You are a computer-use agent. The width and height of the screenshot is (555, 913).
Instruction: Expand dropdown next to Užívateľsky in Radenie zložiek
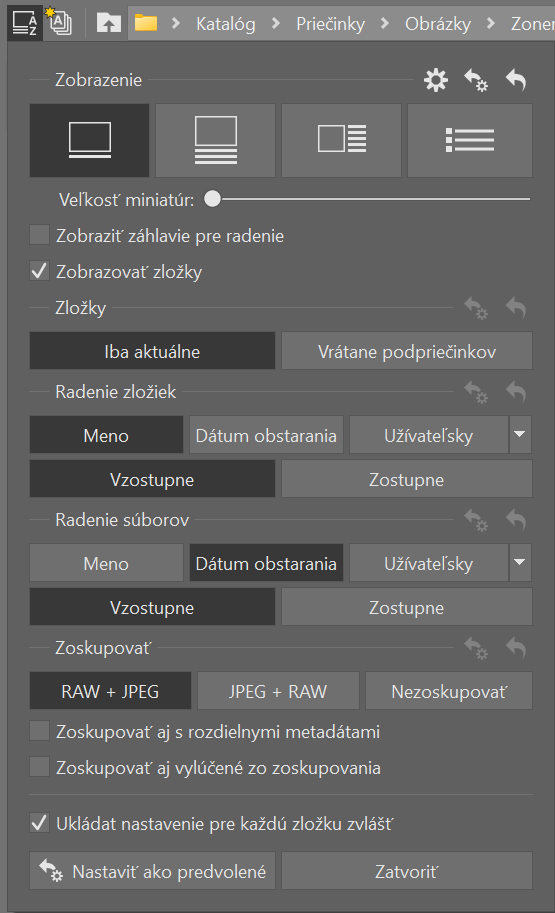520,434
